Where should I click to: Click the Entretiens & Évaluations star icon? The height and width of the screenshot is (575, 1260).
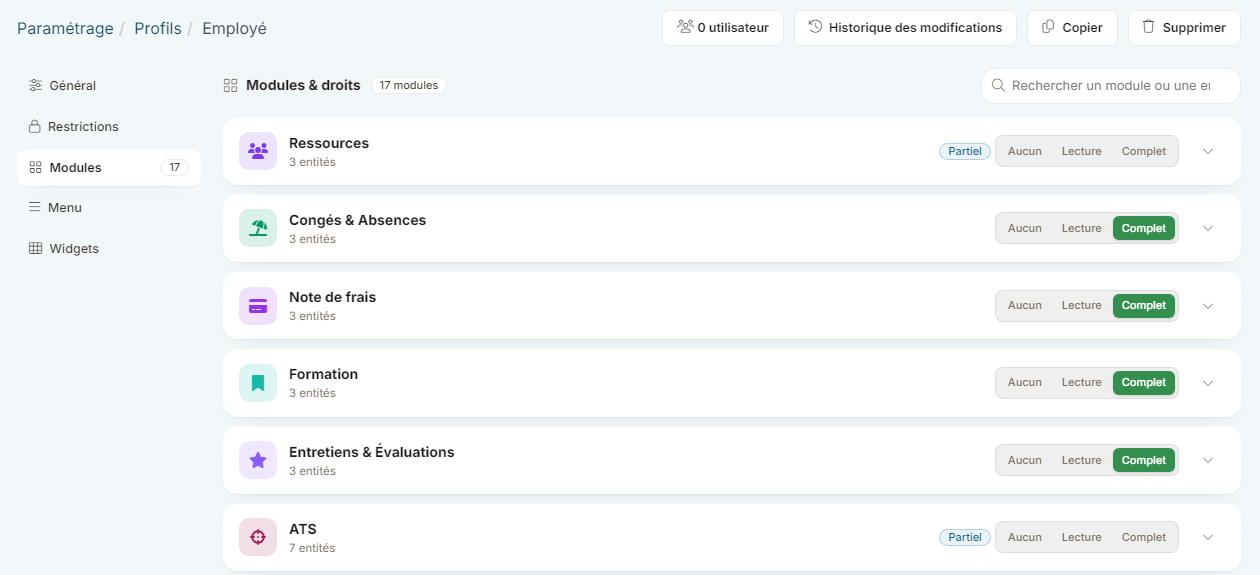[x=258, y=460]
